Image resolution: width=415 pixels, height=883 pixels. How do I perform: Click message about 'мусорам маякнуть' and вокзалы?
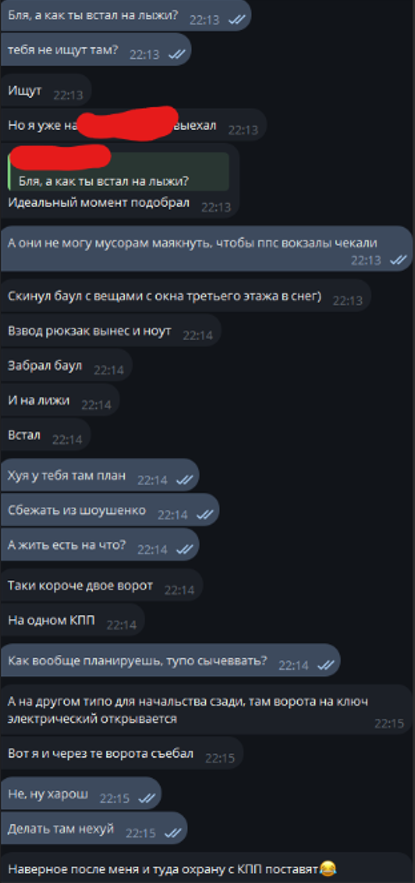click(x=207, y=249)
